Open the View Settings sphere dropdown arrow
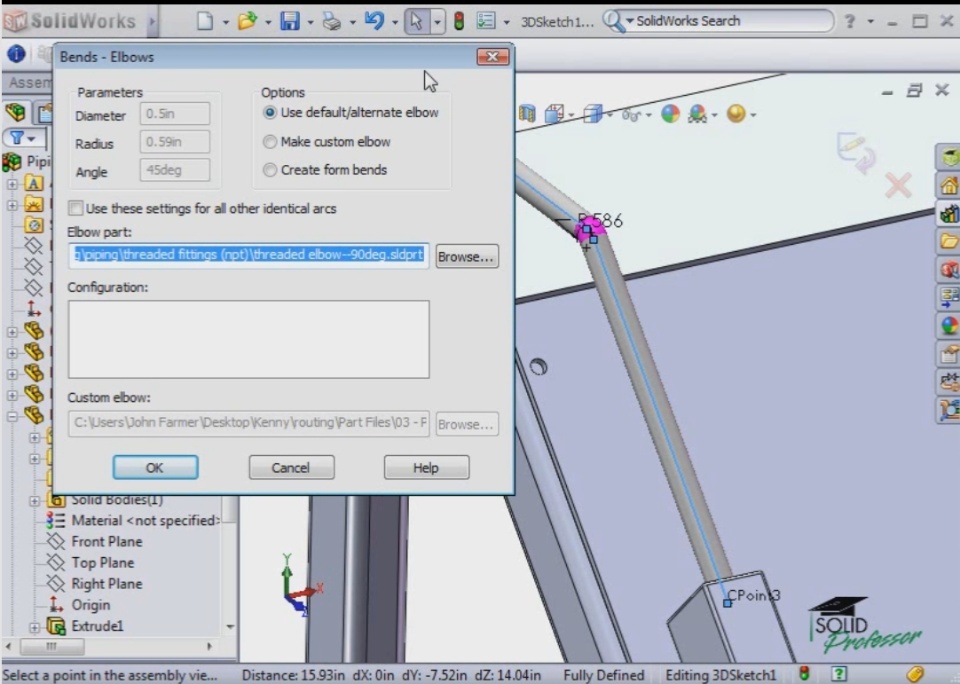 point(752,115)
